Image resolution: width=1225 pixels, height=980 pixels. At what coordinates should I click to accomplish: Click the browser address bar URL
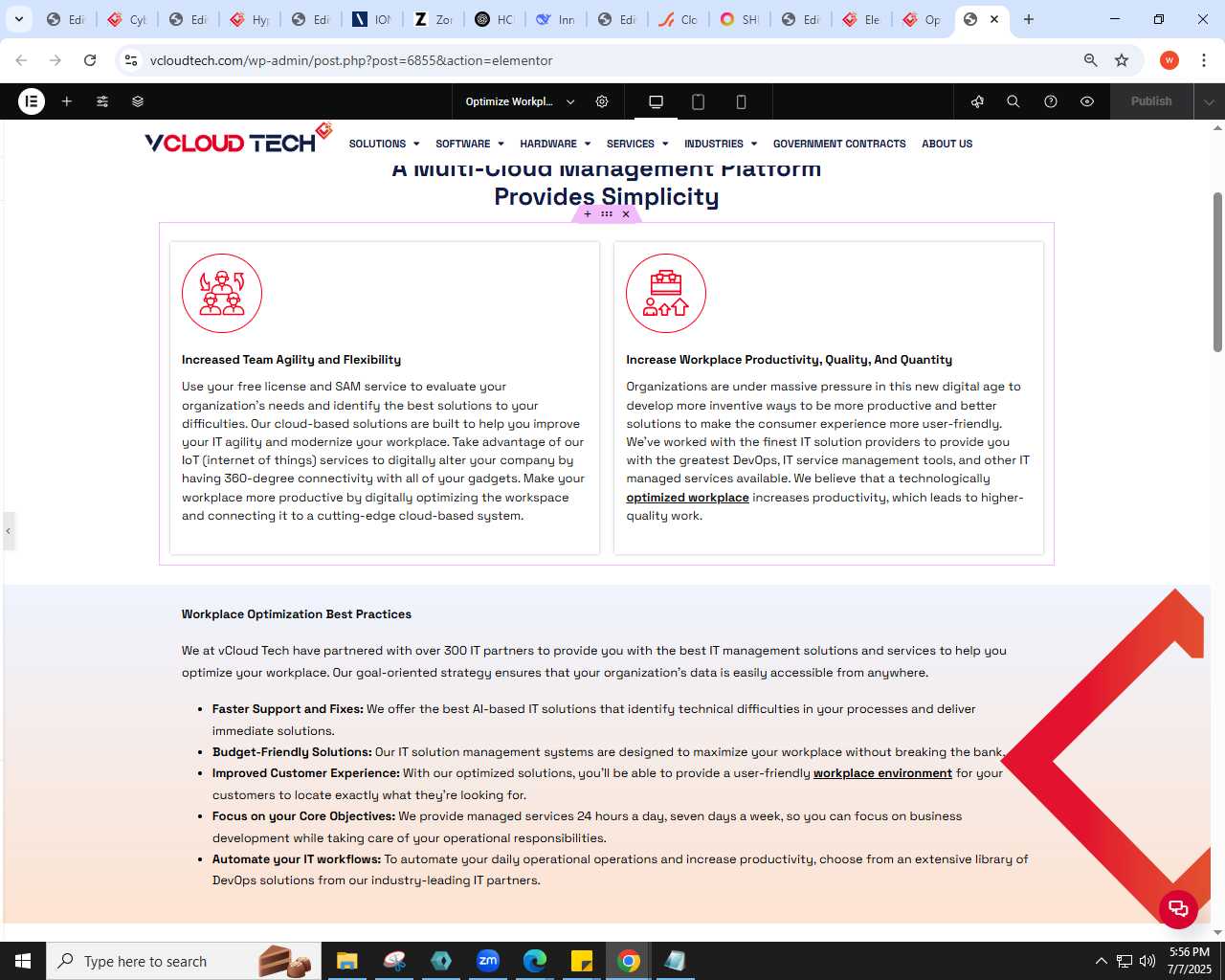(351, 60)
